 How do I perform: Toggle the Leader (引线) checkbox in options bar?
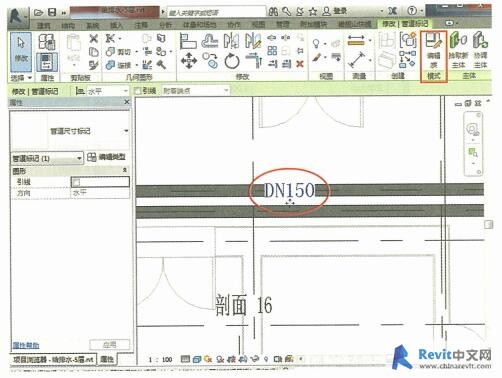(x=137, y=91)
